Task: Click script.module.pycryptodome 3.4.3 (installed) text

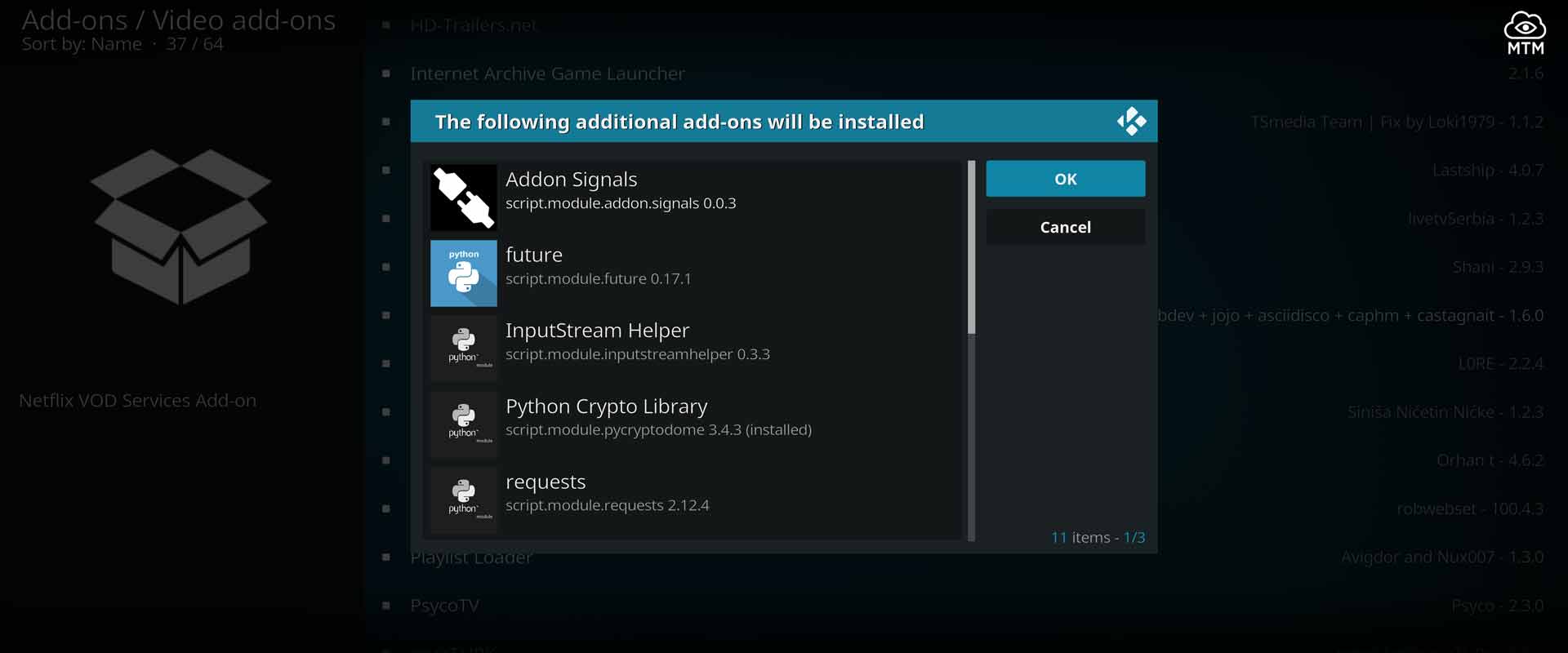Action: (658, 430)
